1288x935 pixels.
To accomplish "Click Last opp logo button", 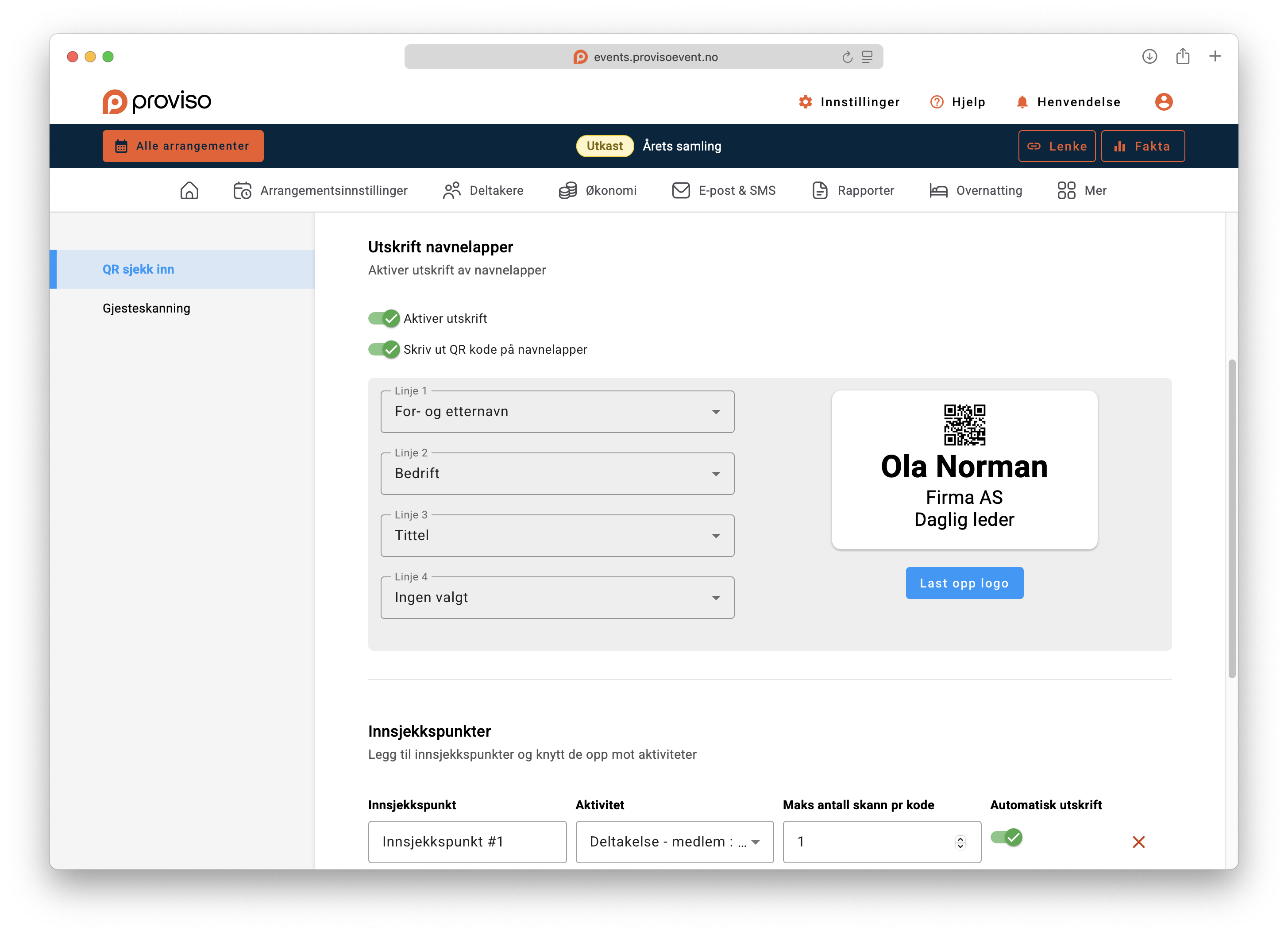I will [964, 583].
